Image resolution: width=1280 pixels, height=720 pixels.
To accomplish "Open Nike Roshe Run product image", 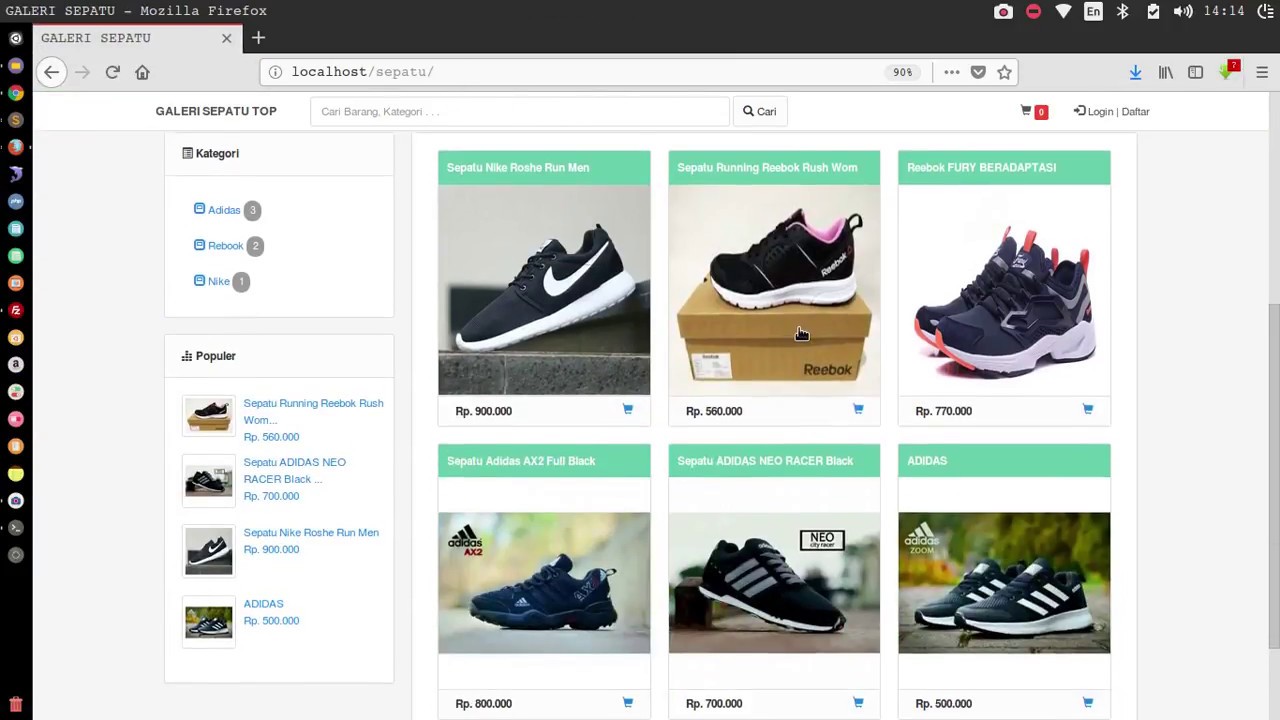I will [544, 290].
